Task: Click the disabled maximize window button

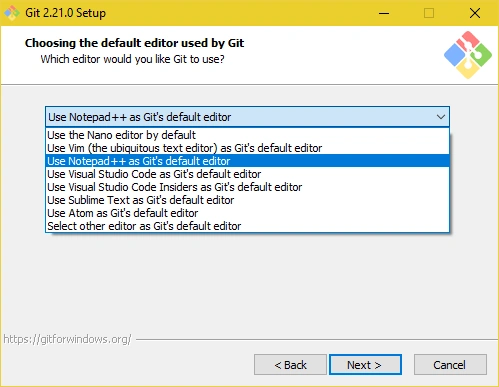Action: (429, 13)
